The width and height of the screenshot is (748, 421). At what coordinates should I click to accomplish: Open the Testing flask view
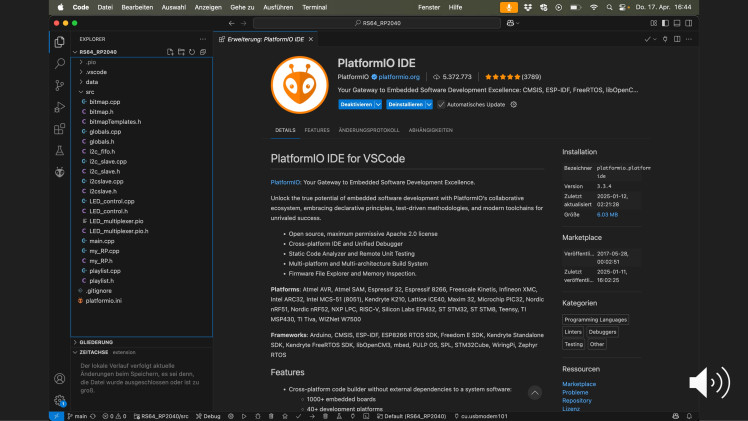60,151
